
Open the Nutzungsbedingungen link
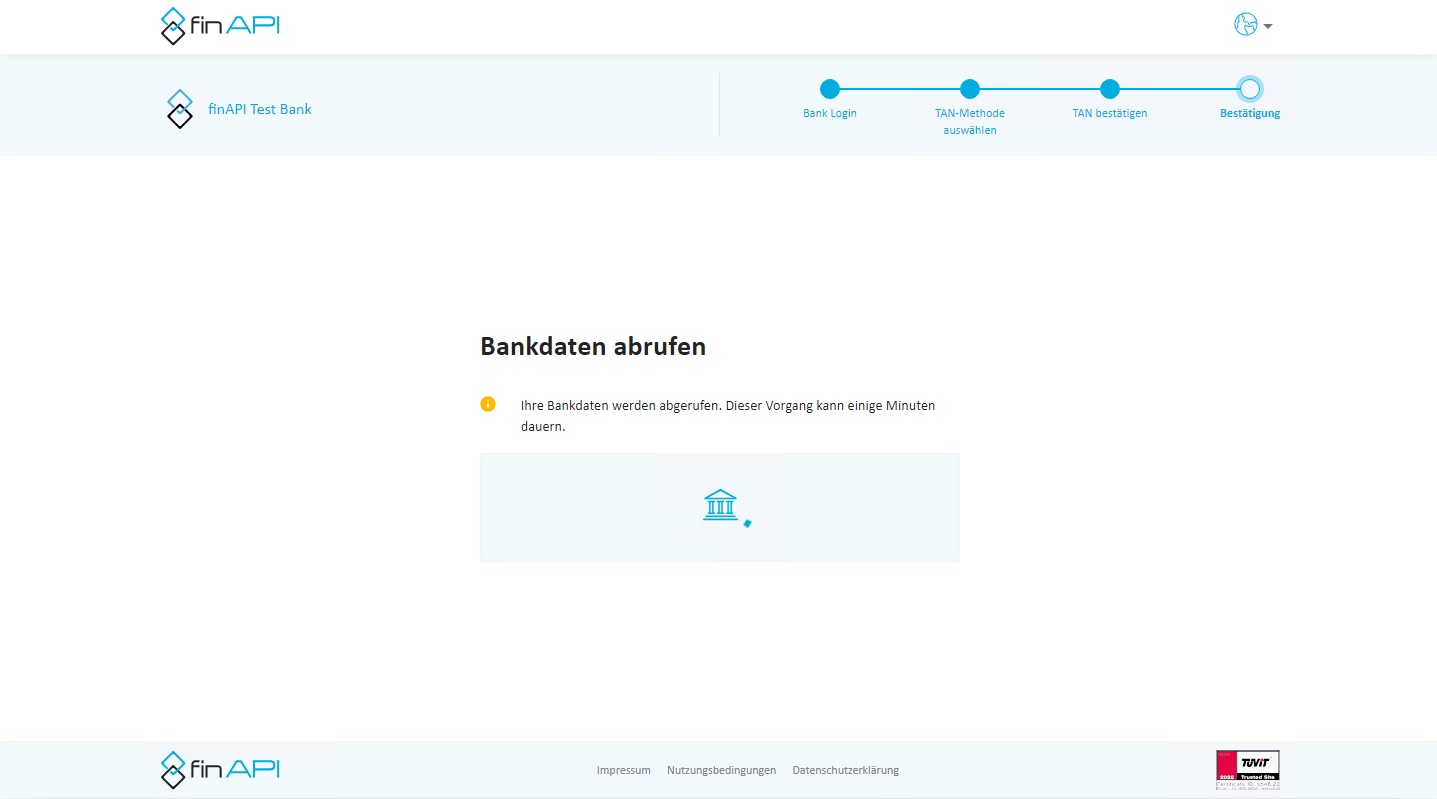point(721,770)
